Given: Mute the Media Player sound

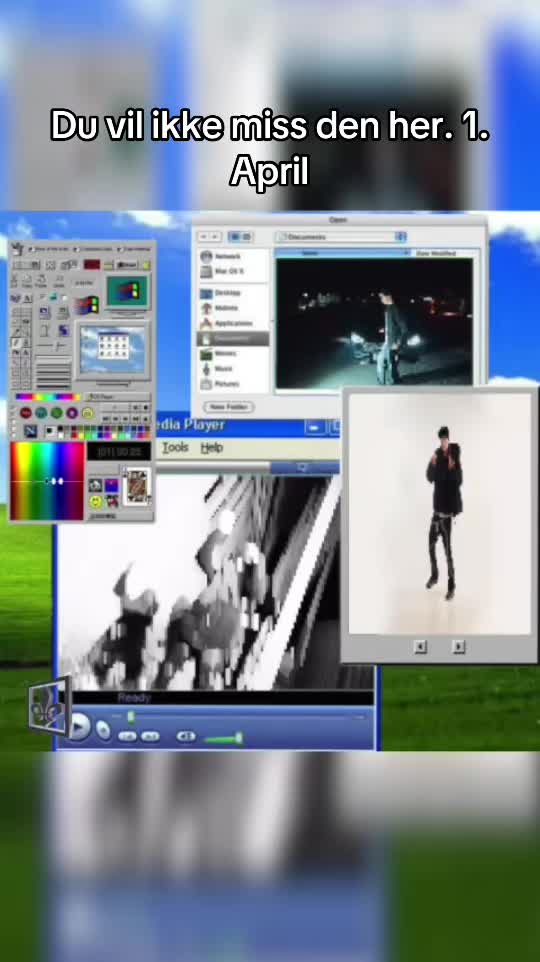Looking at the screenshot, I should pyautogui.click(x=186, y=736).
